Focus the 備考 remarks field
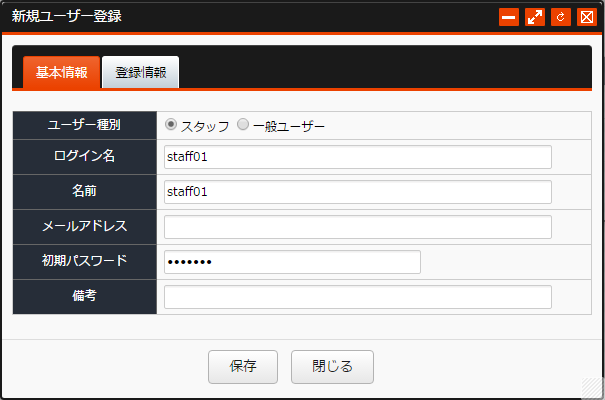605x400 pixels. [358, 297]
